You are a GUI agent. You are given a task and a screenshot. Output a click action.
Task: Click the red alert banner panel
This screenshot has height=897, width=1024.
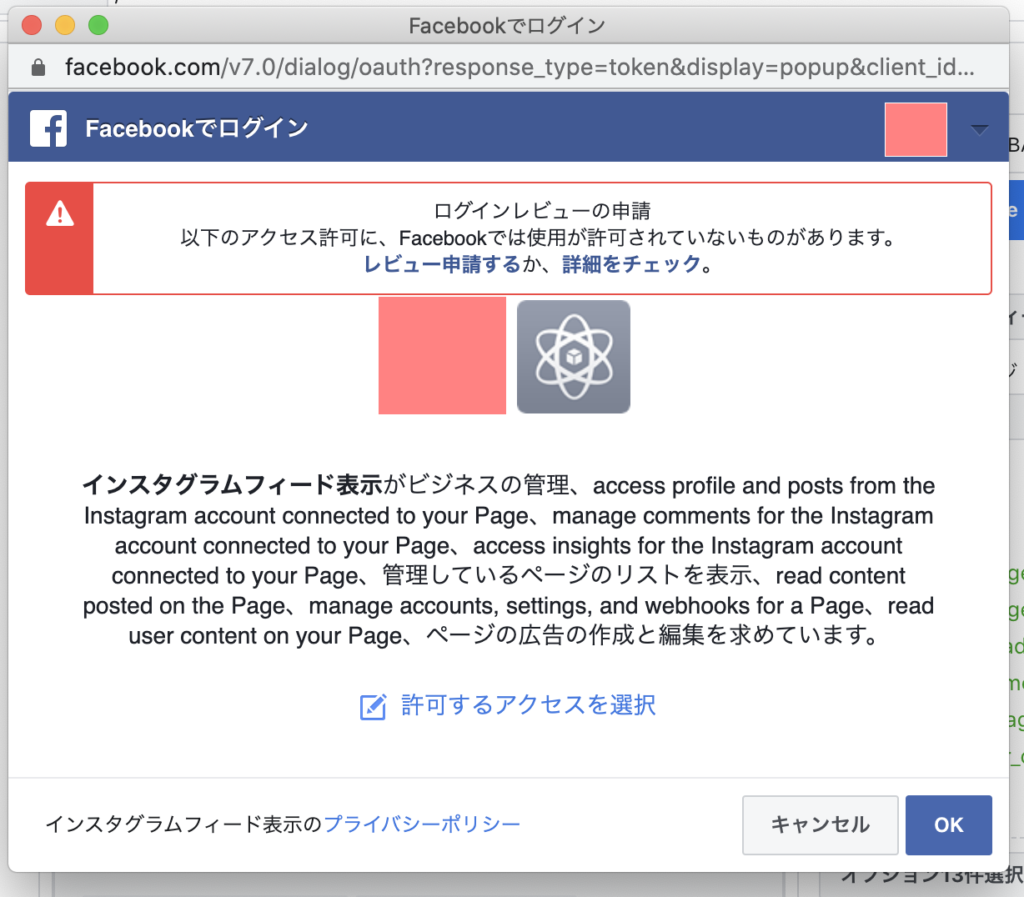(512, 238)
